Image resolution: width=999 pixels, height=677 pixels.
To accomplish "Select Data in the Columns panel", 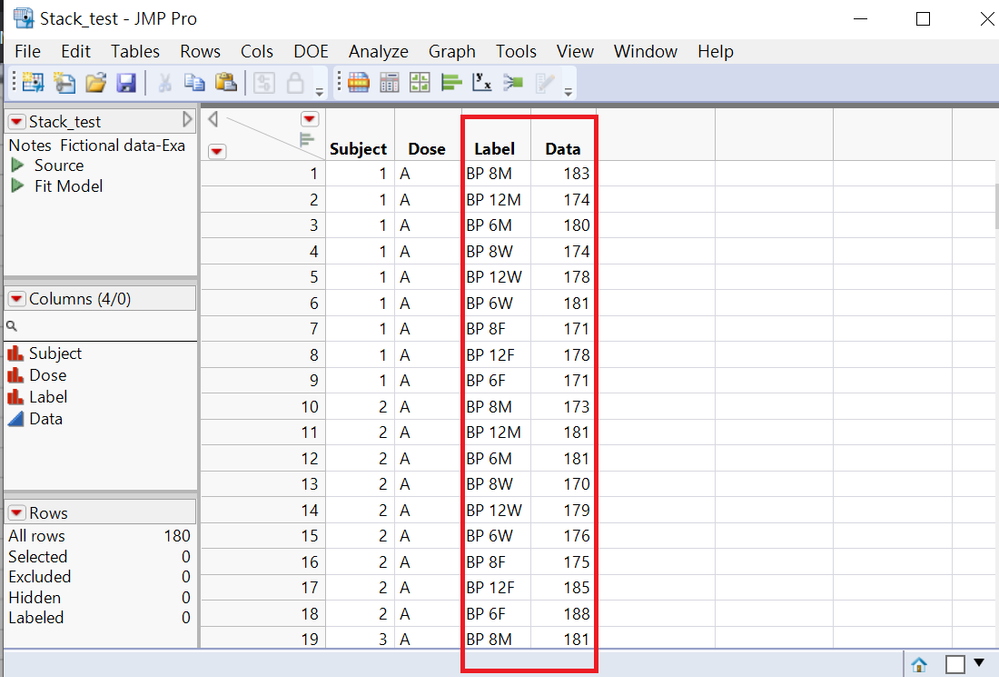I will [x=46, y=418].
